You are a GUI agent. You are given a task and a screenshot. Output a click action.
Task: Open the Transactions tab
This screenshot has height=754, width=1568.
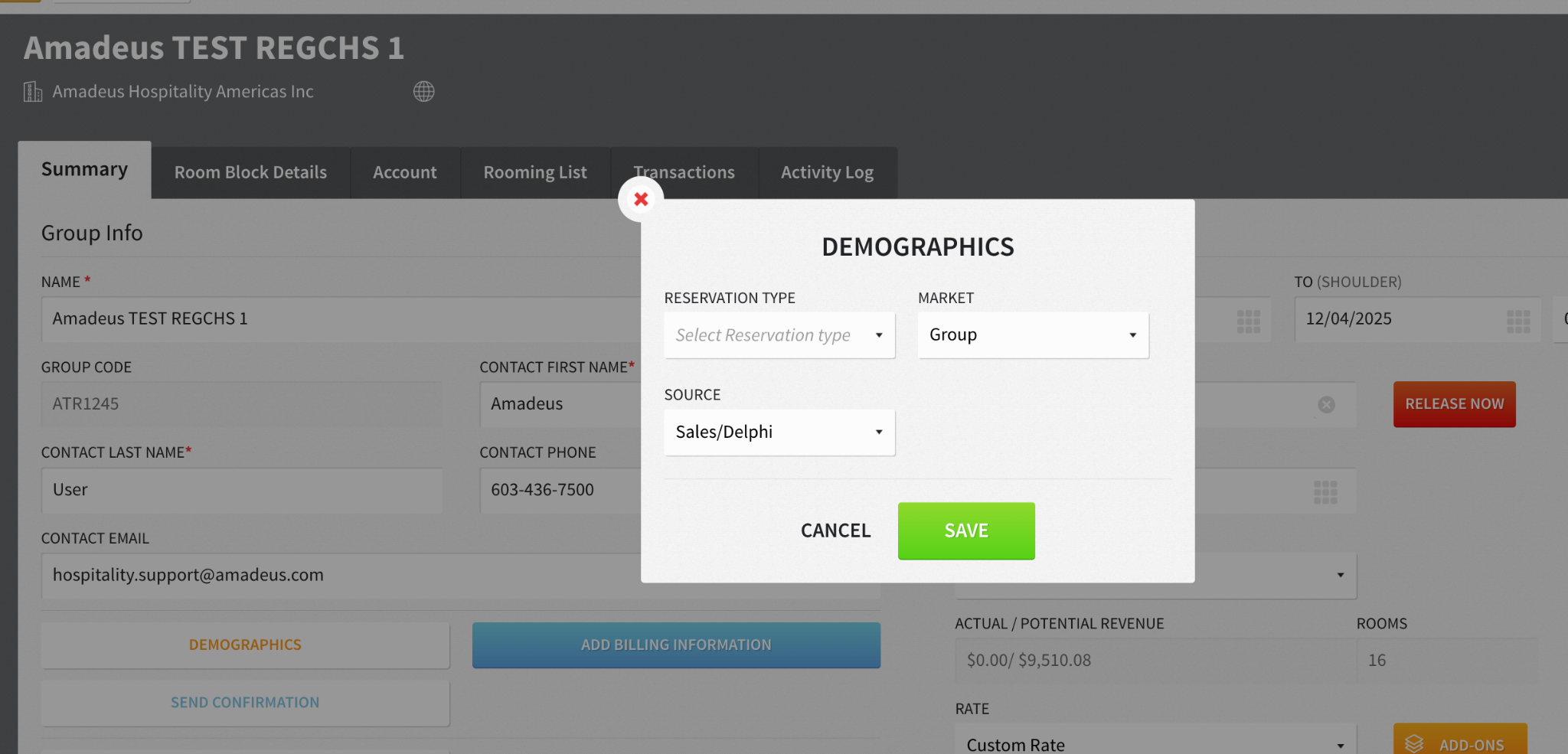[684, 173]
